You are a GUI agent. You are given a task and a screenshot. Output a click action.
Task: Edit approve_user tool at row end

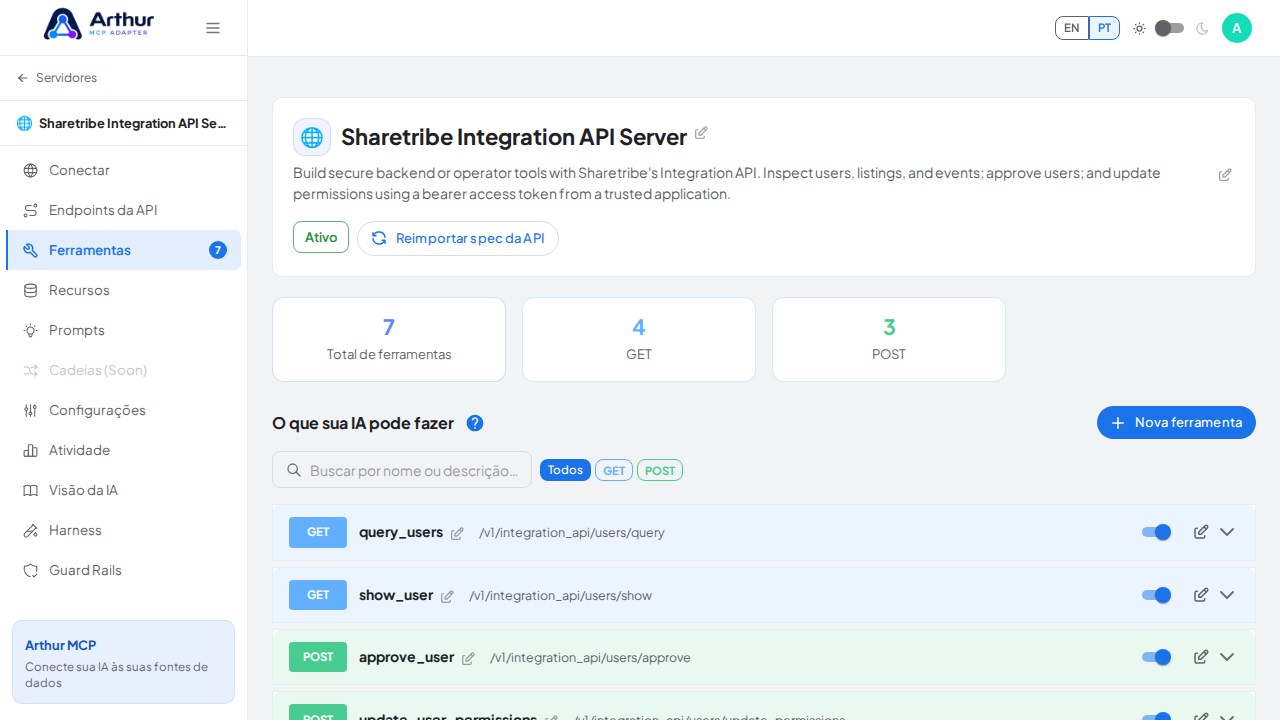coord(1201,657)
